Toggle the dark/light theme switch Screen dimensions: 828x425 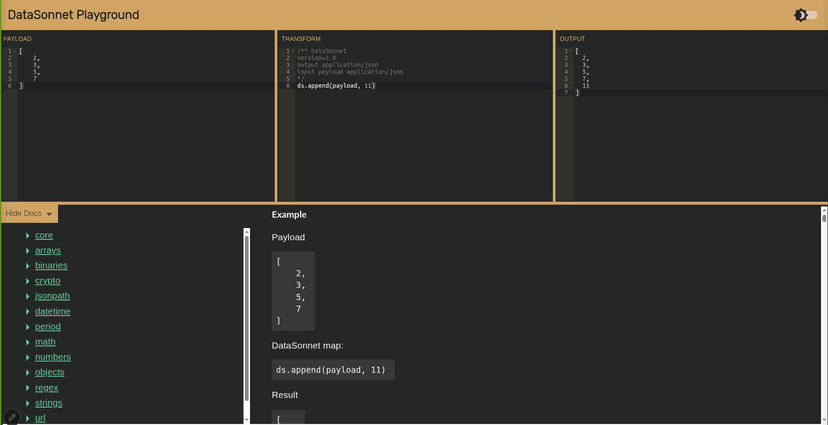[x=805, y=15]
